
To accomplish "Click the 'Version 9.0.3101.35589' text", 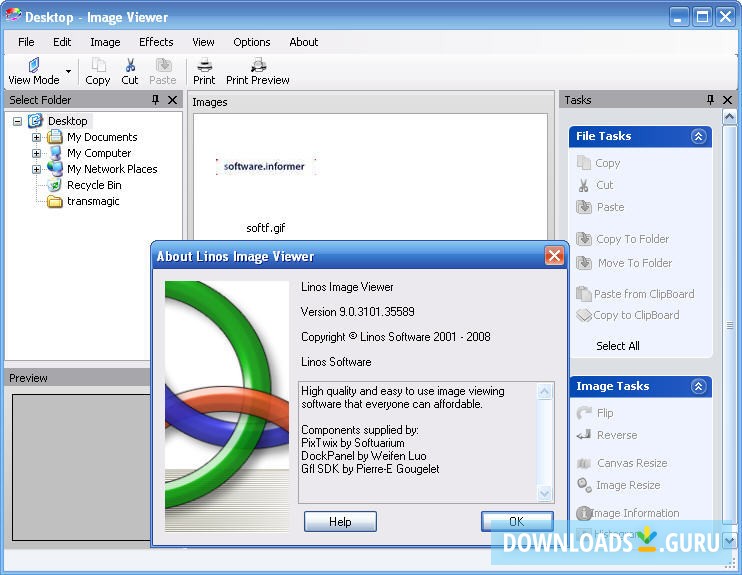I will 358,312.
